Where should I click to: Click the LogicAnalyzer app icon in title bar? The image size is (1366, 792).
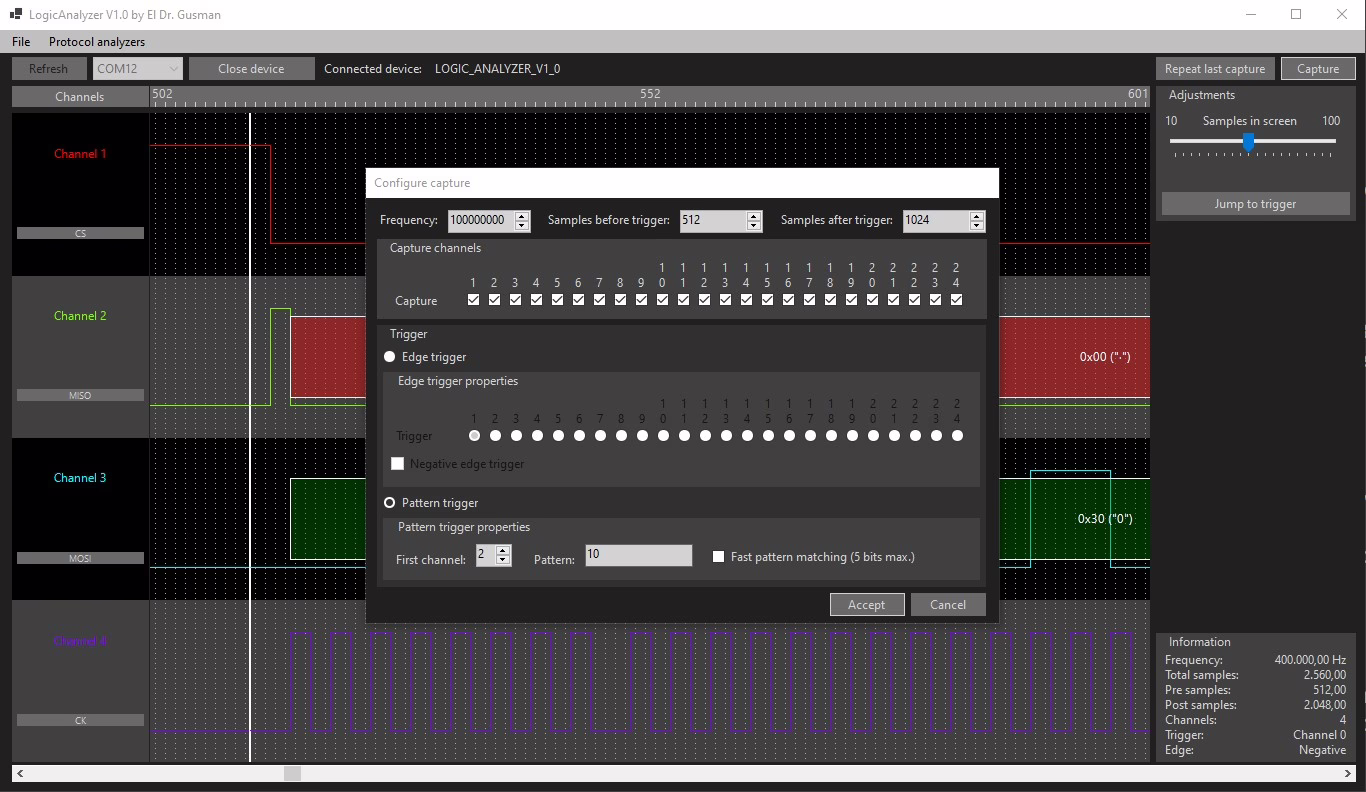15,14
